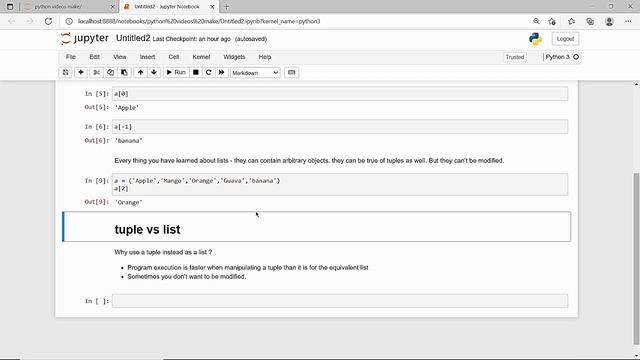Open the Cell menu

tap(174, 57)
